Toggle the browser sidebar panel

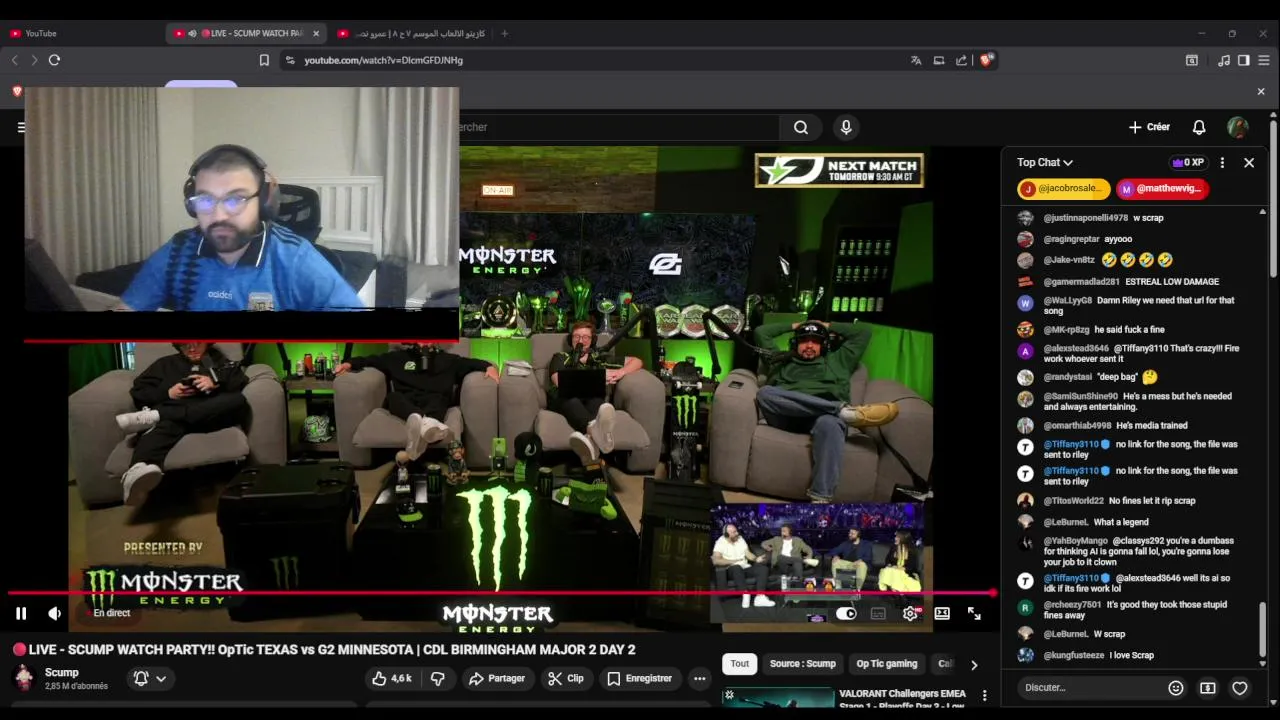(x=1244, y=60)
